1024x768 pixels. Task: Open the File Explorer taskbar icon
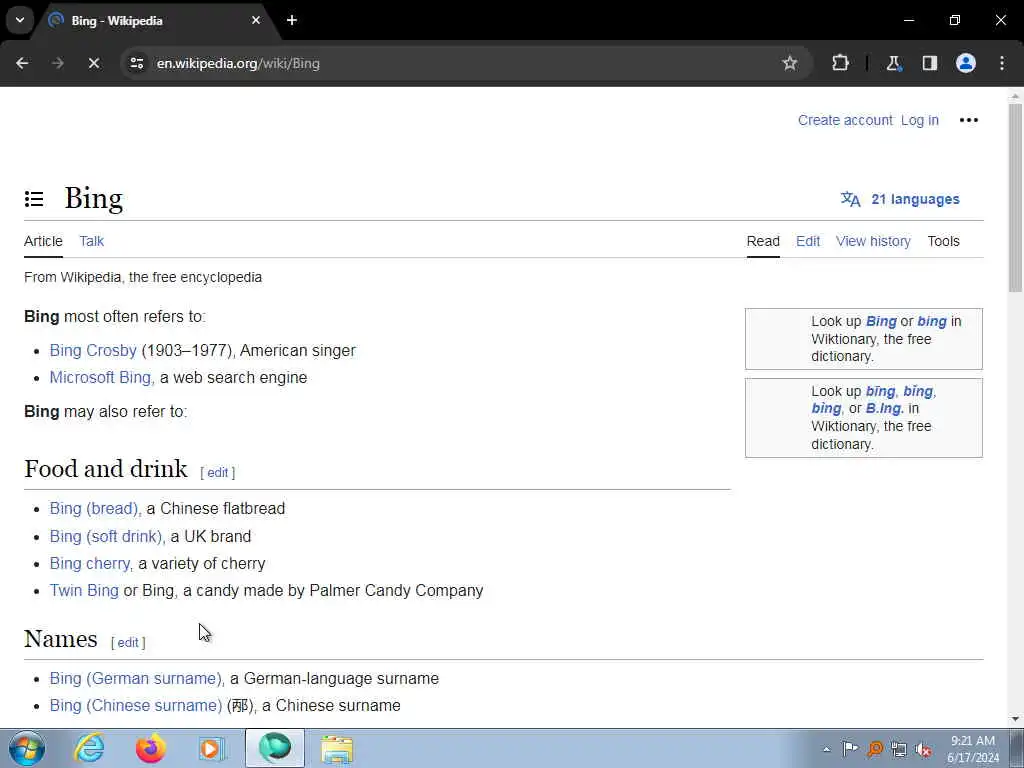pos(337,749)
